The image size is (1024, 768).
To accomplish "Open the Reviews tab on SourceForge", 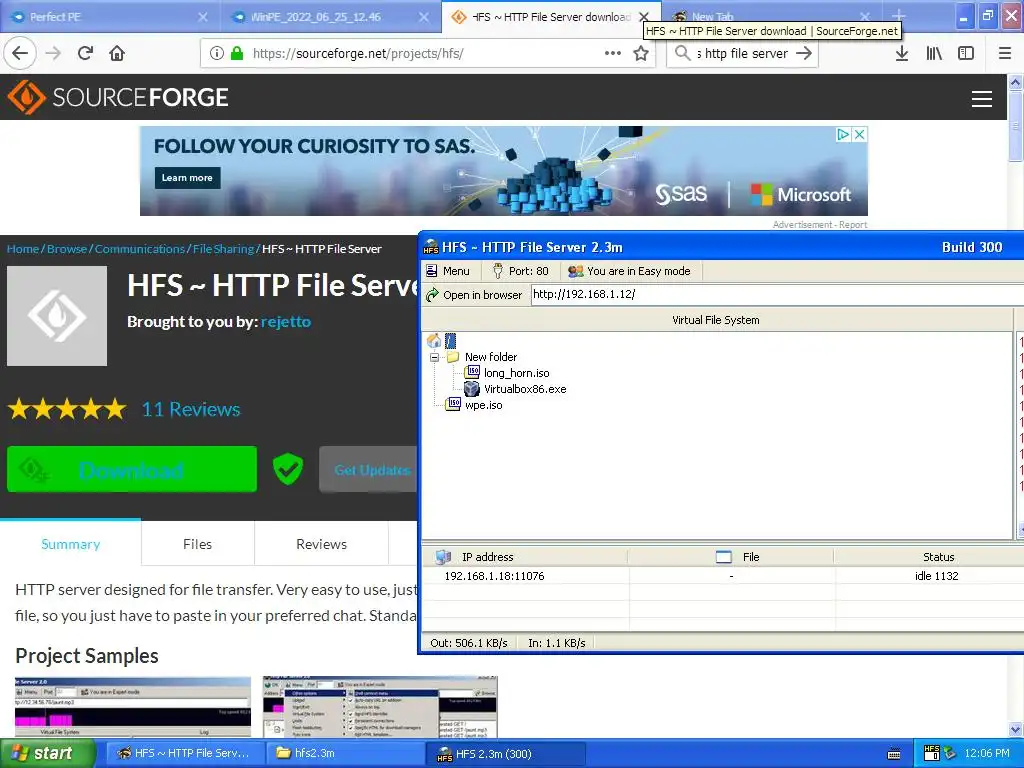I will (321, 544).
